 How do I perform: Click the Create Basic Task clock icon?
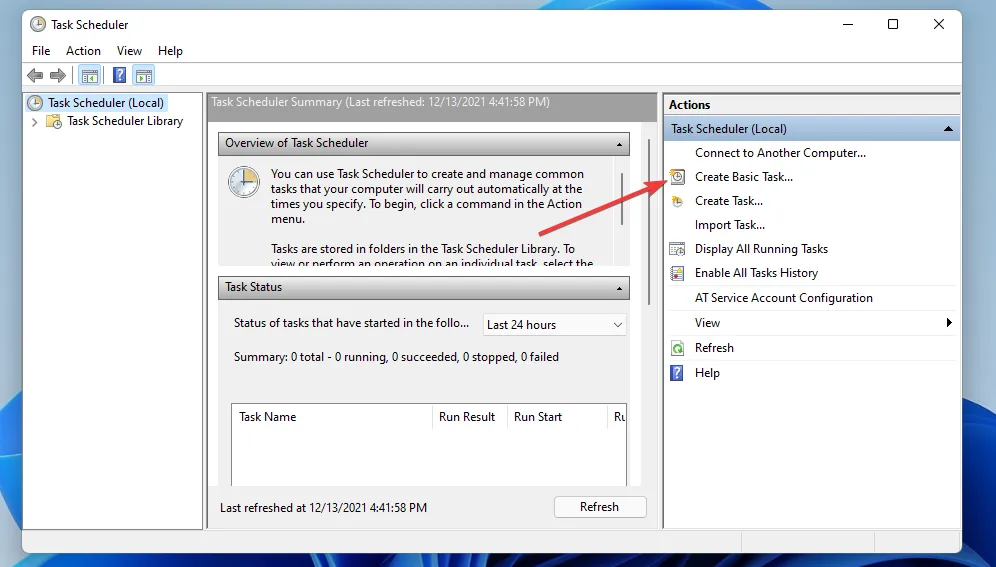677,177
